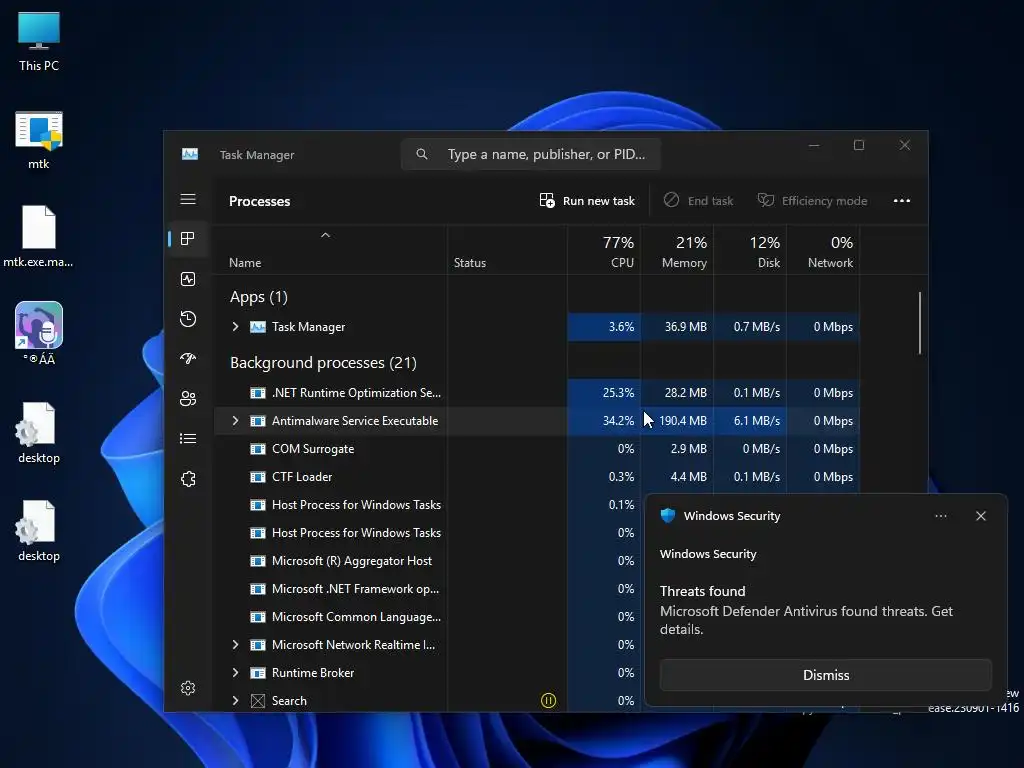Viewport: 1024px width, 768px height.
Task: Open the Details sidebar page
Action: (188, 439)
